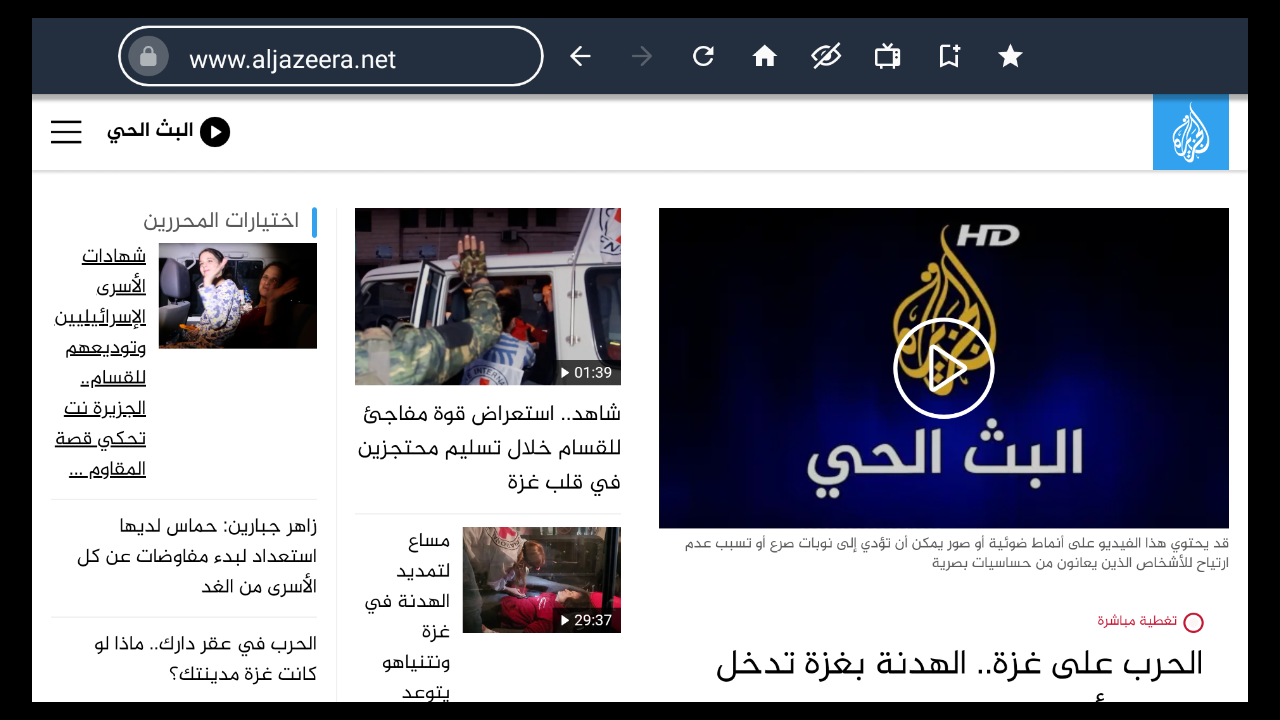Image resolution: width=1280 pixels, height=720 pixels.
Task: Add bookmark with bookmark-plus icon
Action: (x=949, y=56)
